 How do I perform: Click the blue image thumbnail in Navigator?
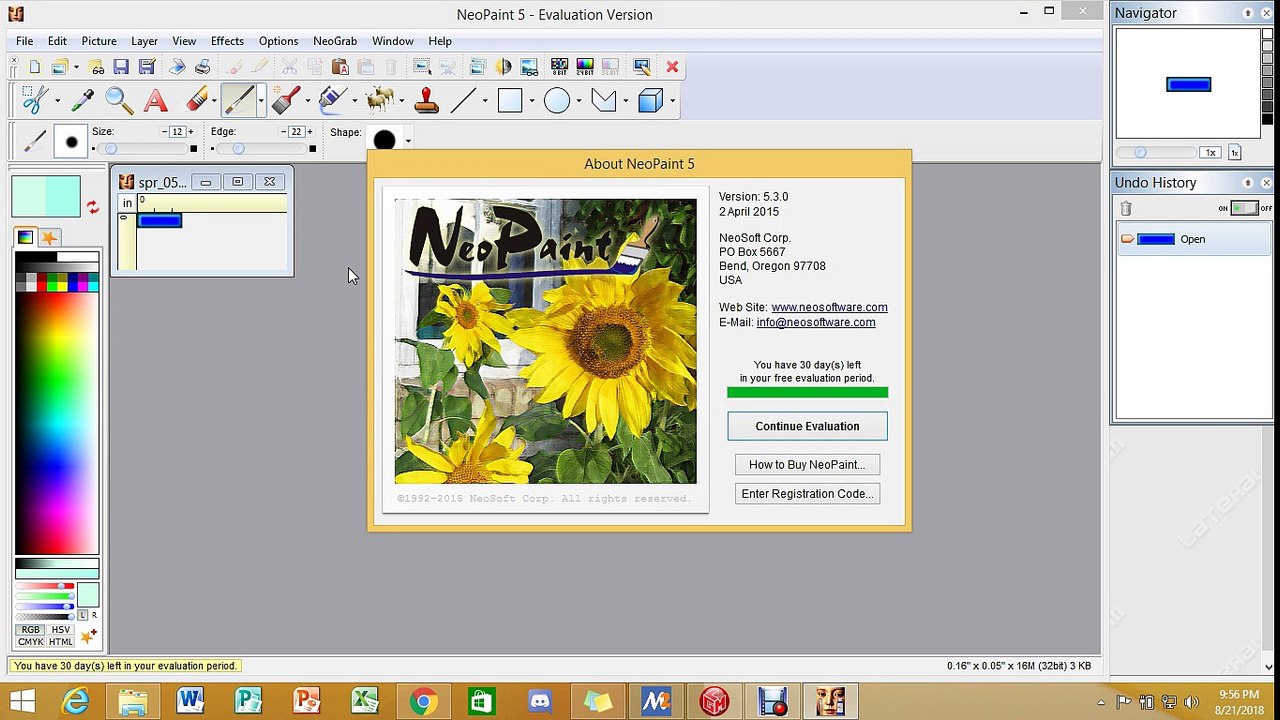[x=1188, y=85]
